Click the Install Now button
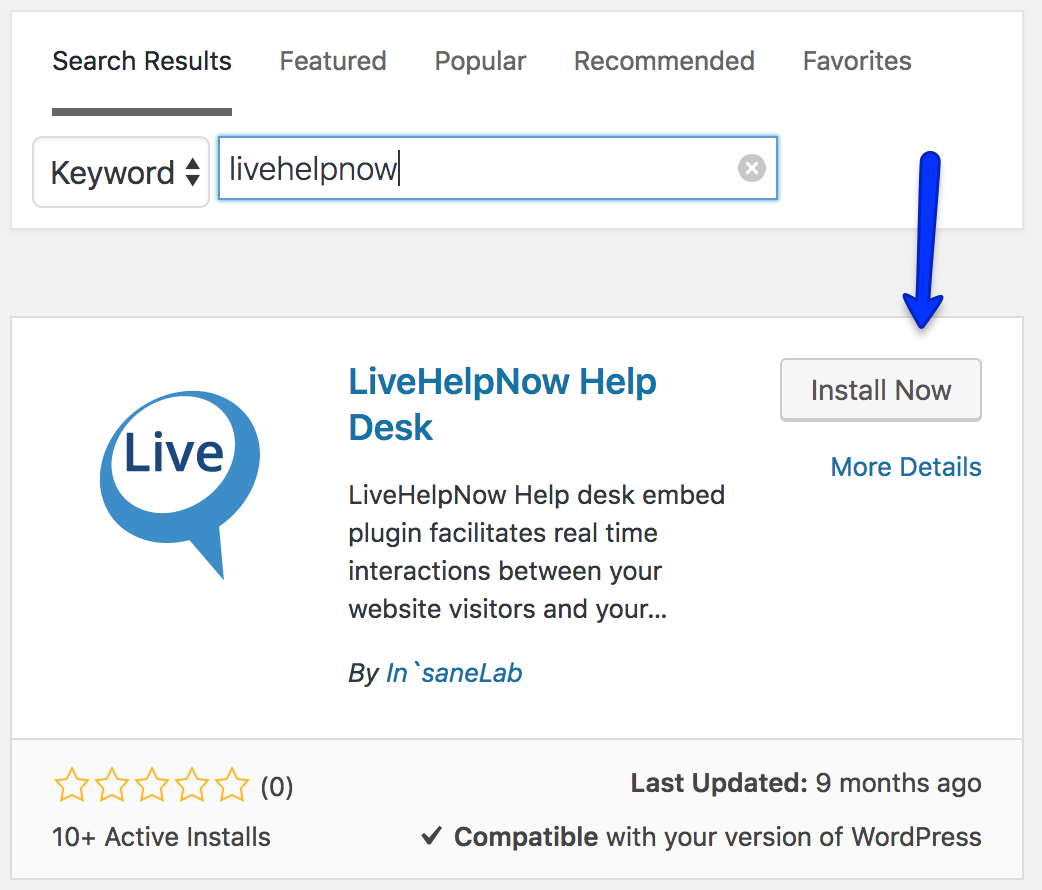 tap(881, 390)
